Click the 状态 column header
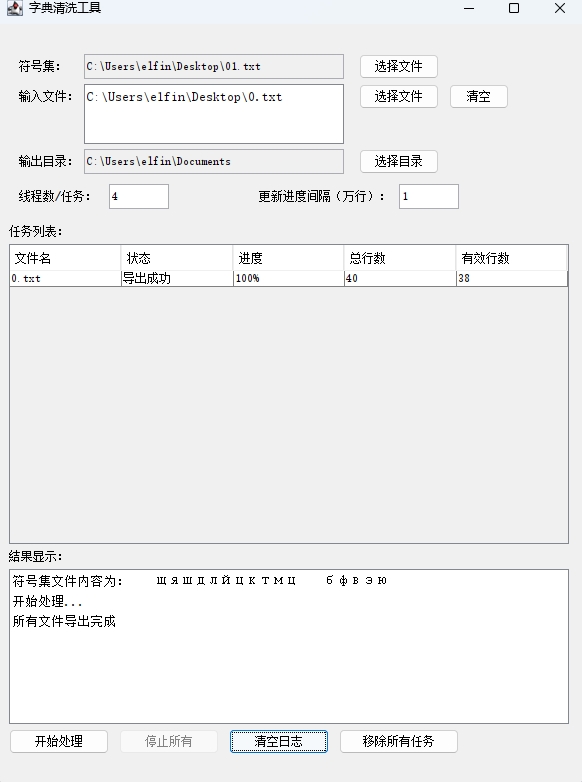Image resolution: width=582 pixels, height=782 pixels. point(177,258)
